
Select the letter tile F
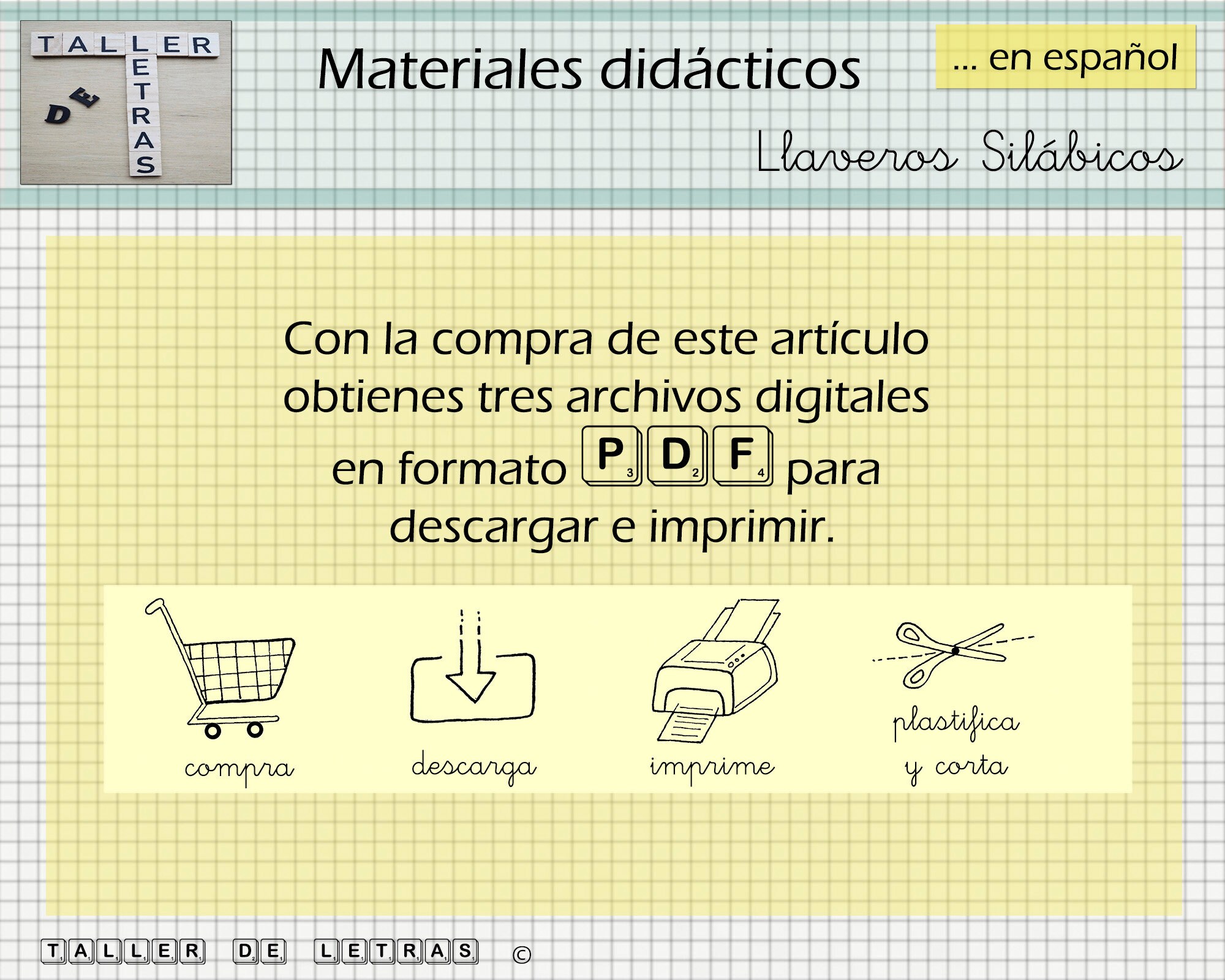741,459
